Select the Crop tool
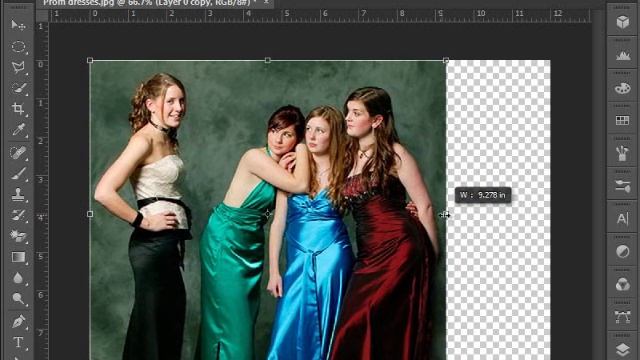640x360 pixels. (x=18, y=109)
